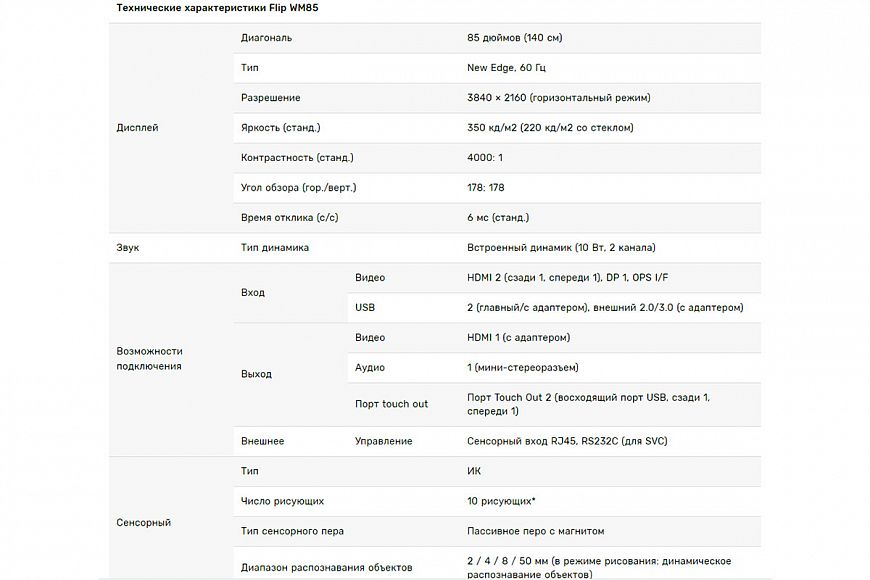Click the 'Пассивное перо с магнитом' value
The image size is (870, 580).
pyautogui.click(x=535, y=531)
